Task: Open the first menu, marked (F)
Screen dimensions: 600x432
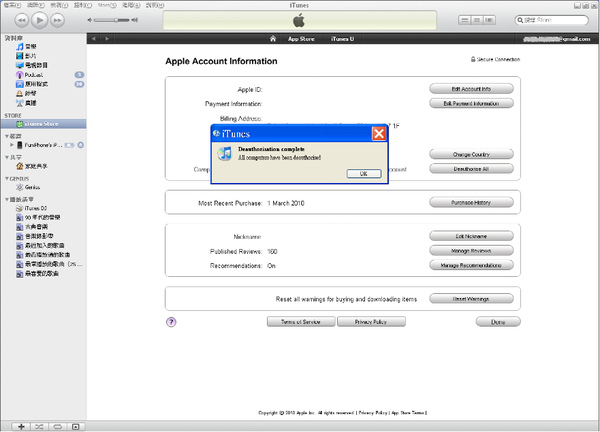Action: [x=13, y=5]
